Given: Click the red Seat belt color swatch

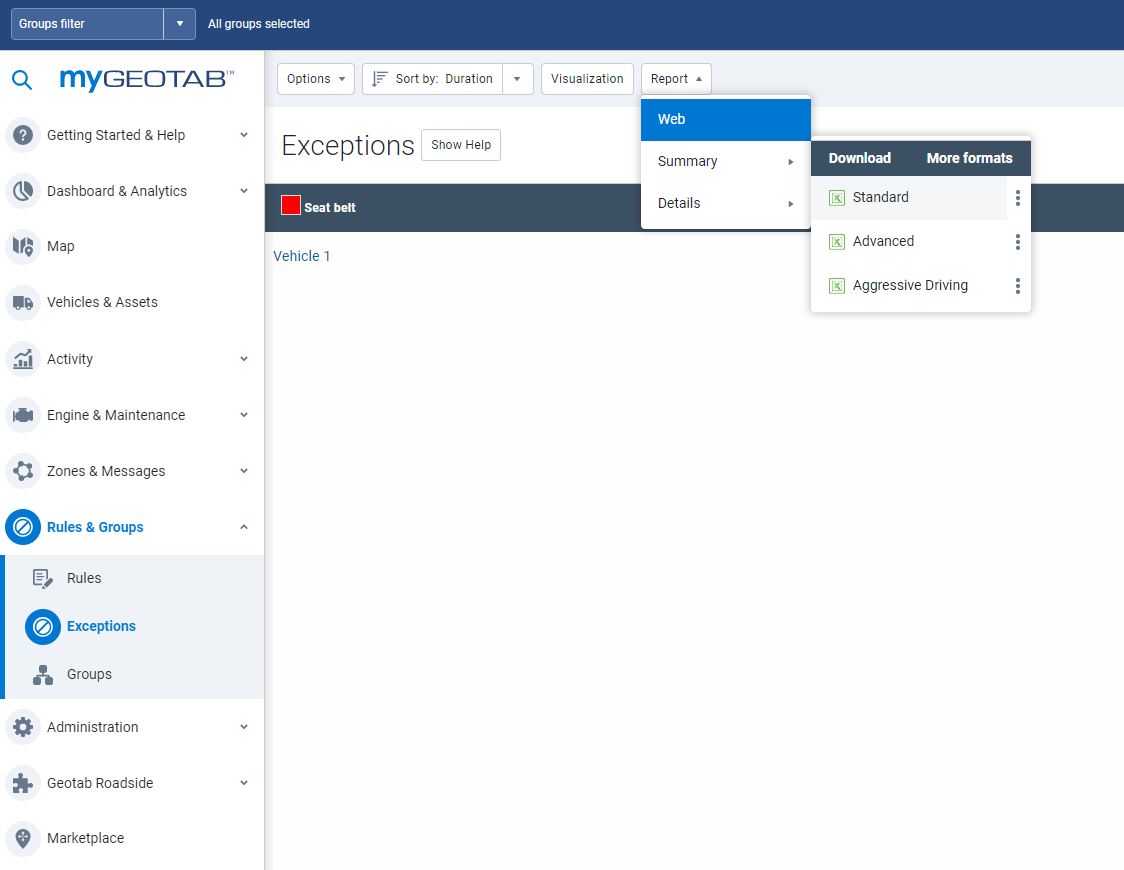Looking at the screenshot, I should click(x=291, y=206).
